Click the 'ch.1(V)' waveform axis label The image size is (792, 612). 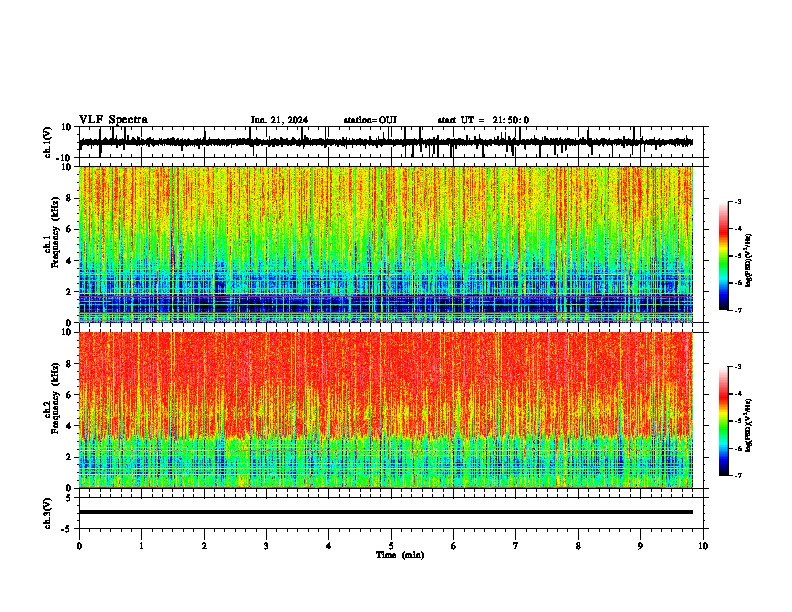[48, 142]
